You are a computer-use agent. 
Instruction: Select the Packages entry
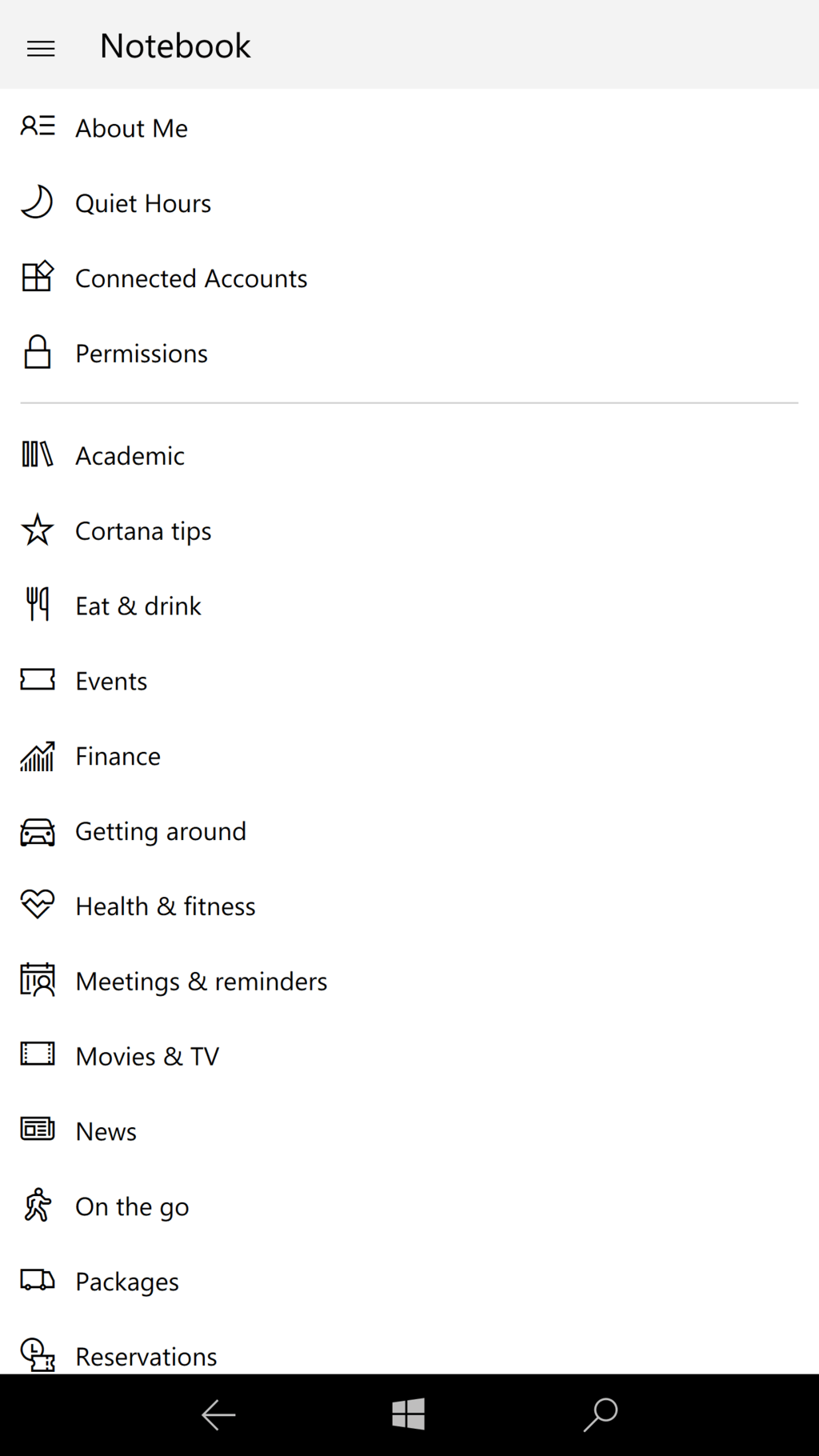point(126,1282)
